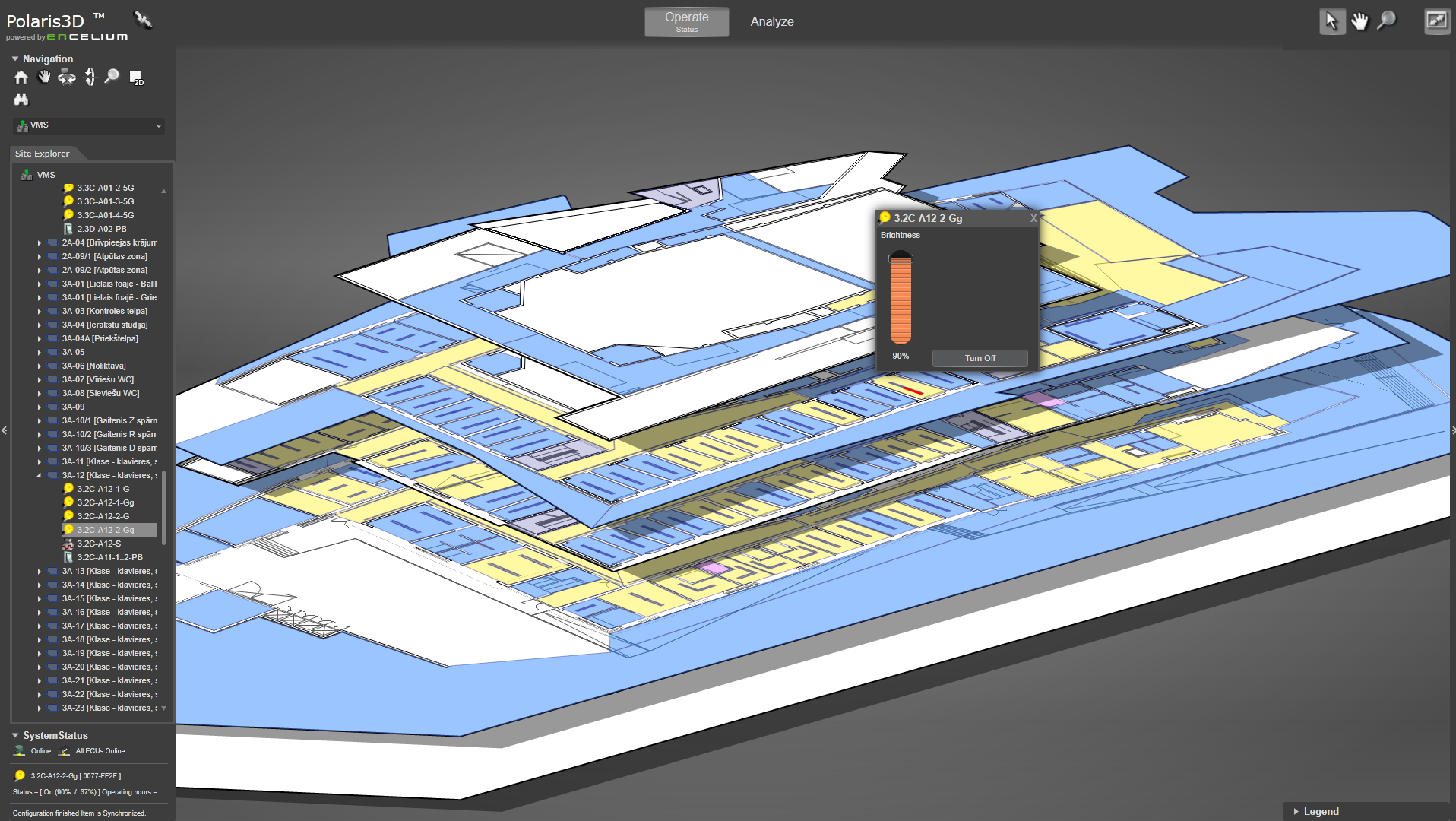This screenshot has width=1456, height=821.
Task: Click the Turn Off button
Action: coord(980,358)
